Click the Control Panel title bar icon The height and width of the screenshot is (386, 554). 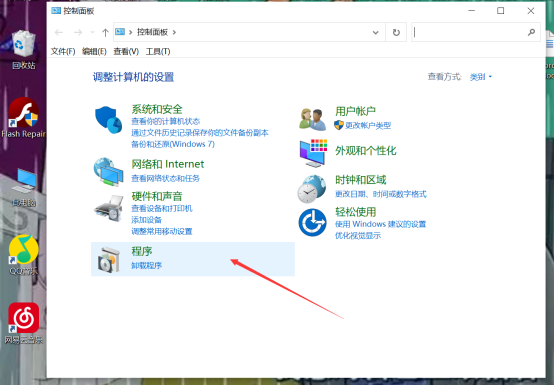(x=56, y=11)
